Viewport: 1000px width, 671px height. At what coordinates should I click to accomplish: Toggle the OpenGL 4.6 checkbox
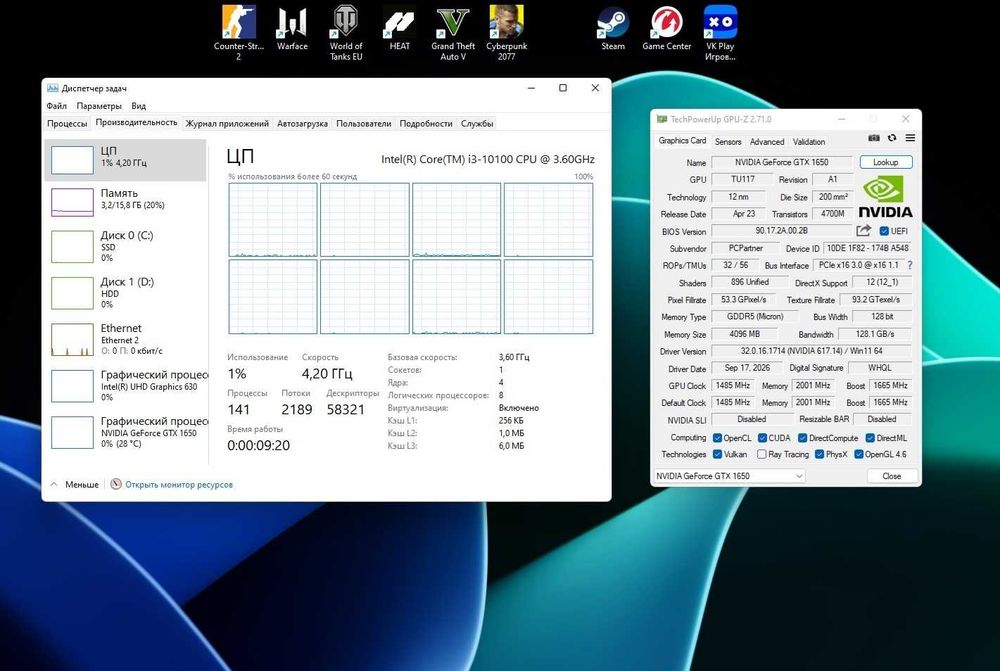[x=859, y=454]
